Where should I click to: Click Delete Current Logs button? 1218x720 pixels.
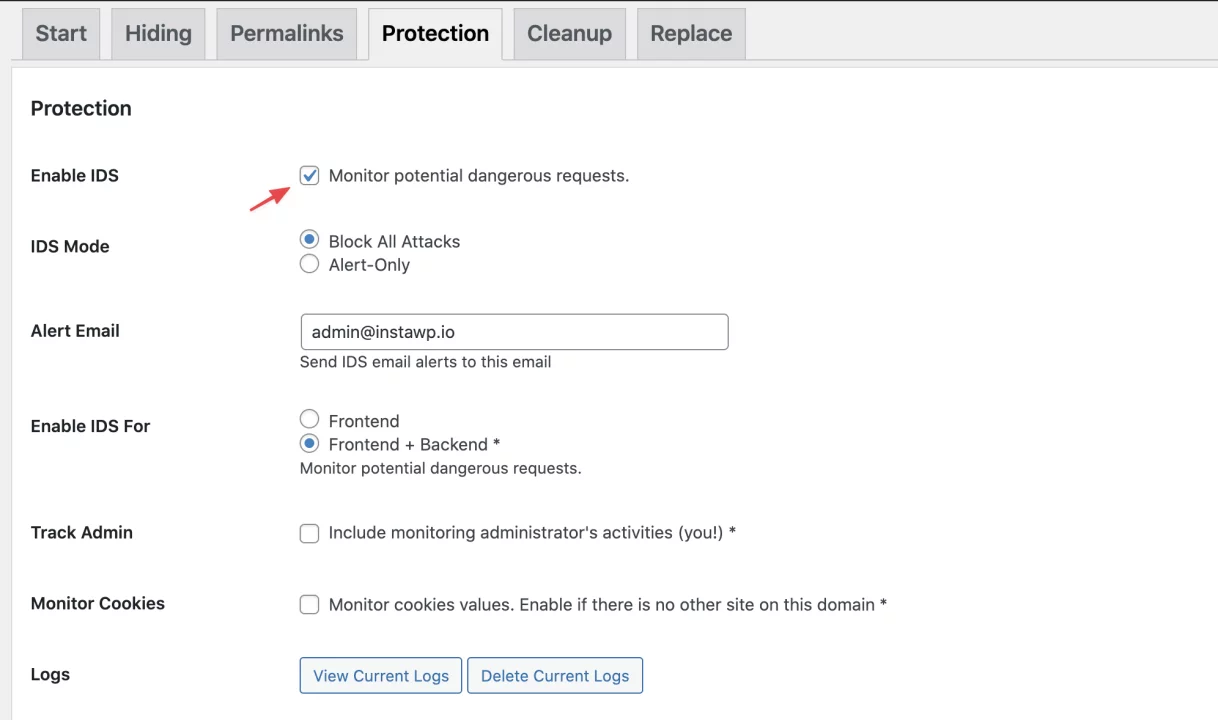coord(555,676)
